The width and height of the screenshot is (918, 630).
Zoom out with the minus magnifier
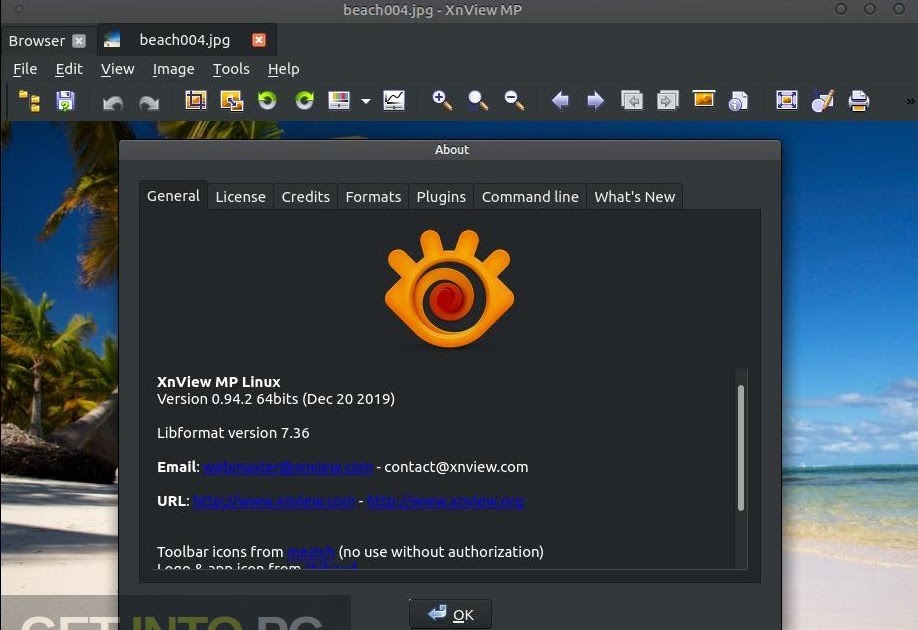coord(514,101)
